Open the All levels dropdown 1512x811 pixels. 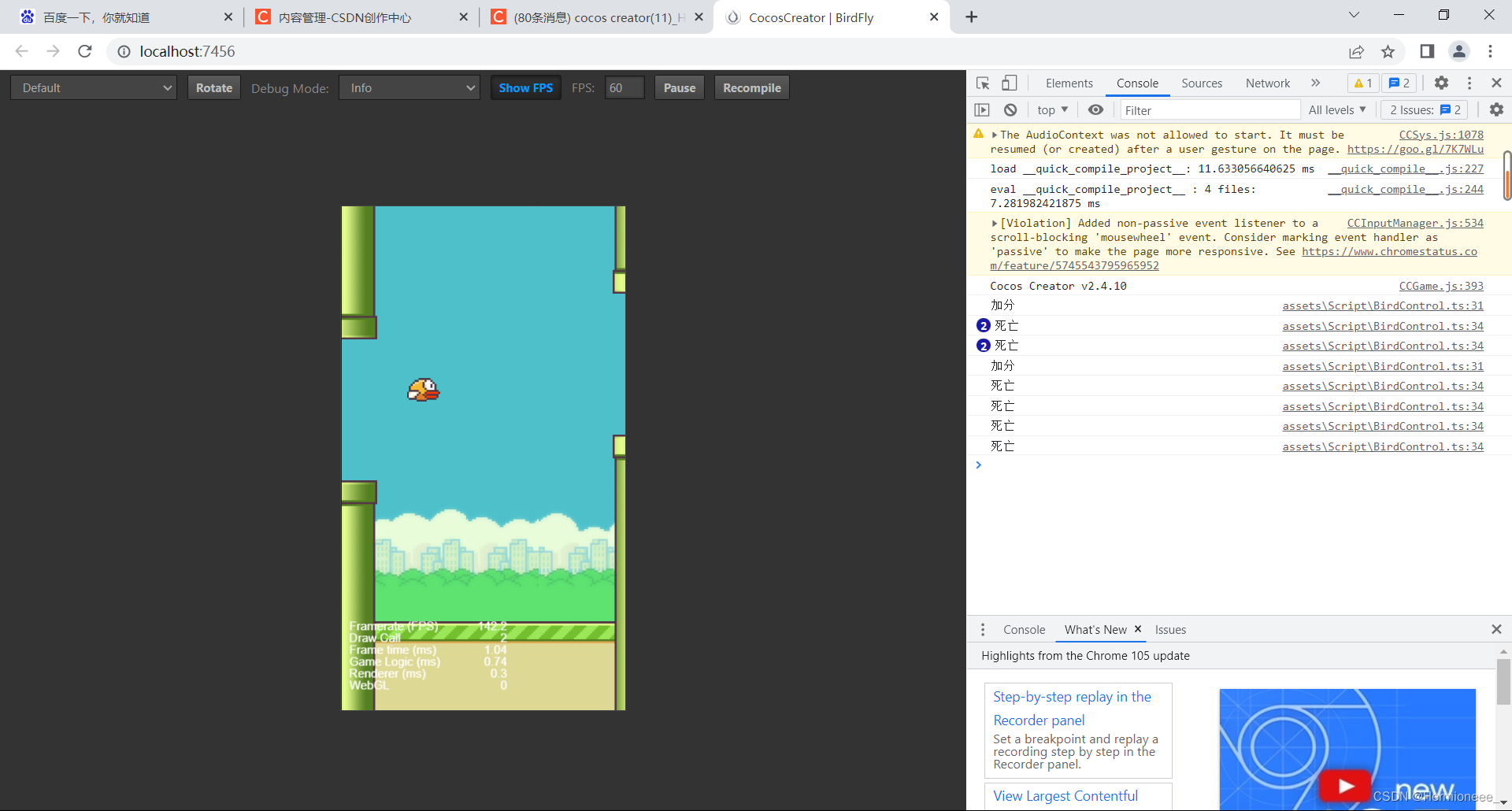pyautogui.click(x=1337, y=109)
